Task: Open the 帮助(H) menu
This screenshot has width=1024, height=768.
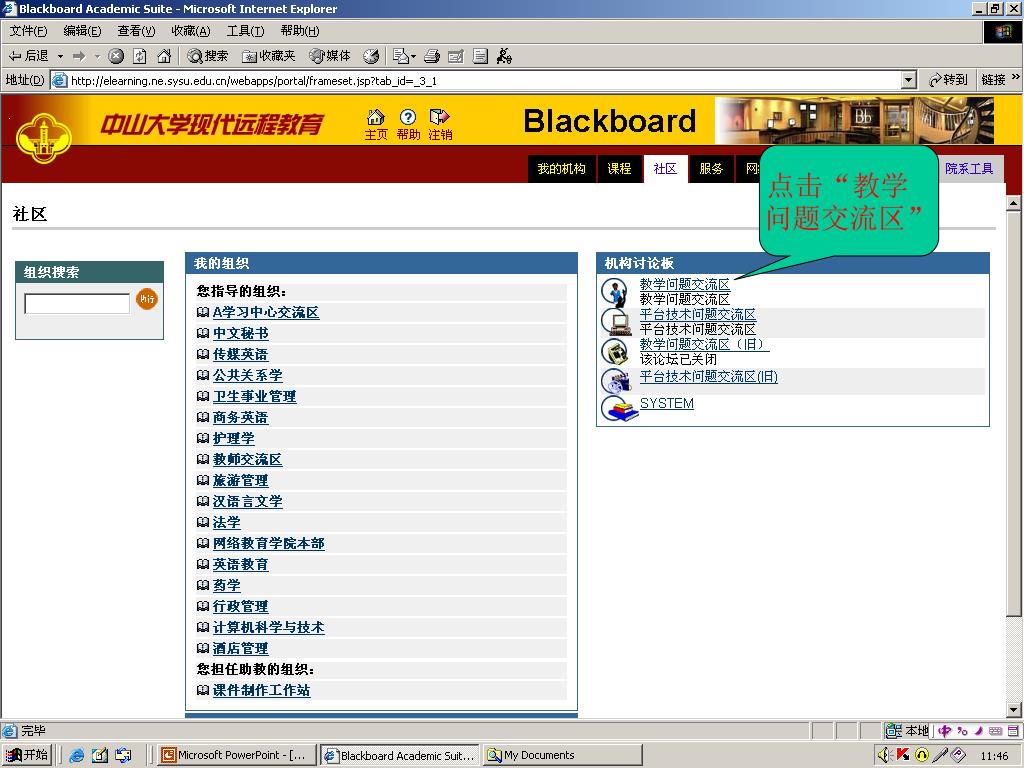Action: [300, 31]
